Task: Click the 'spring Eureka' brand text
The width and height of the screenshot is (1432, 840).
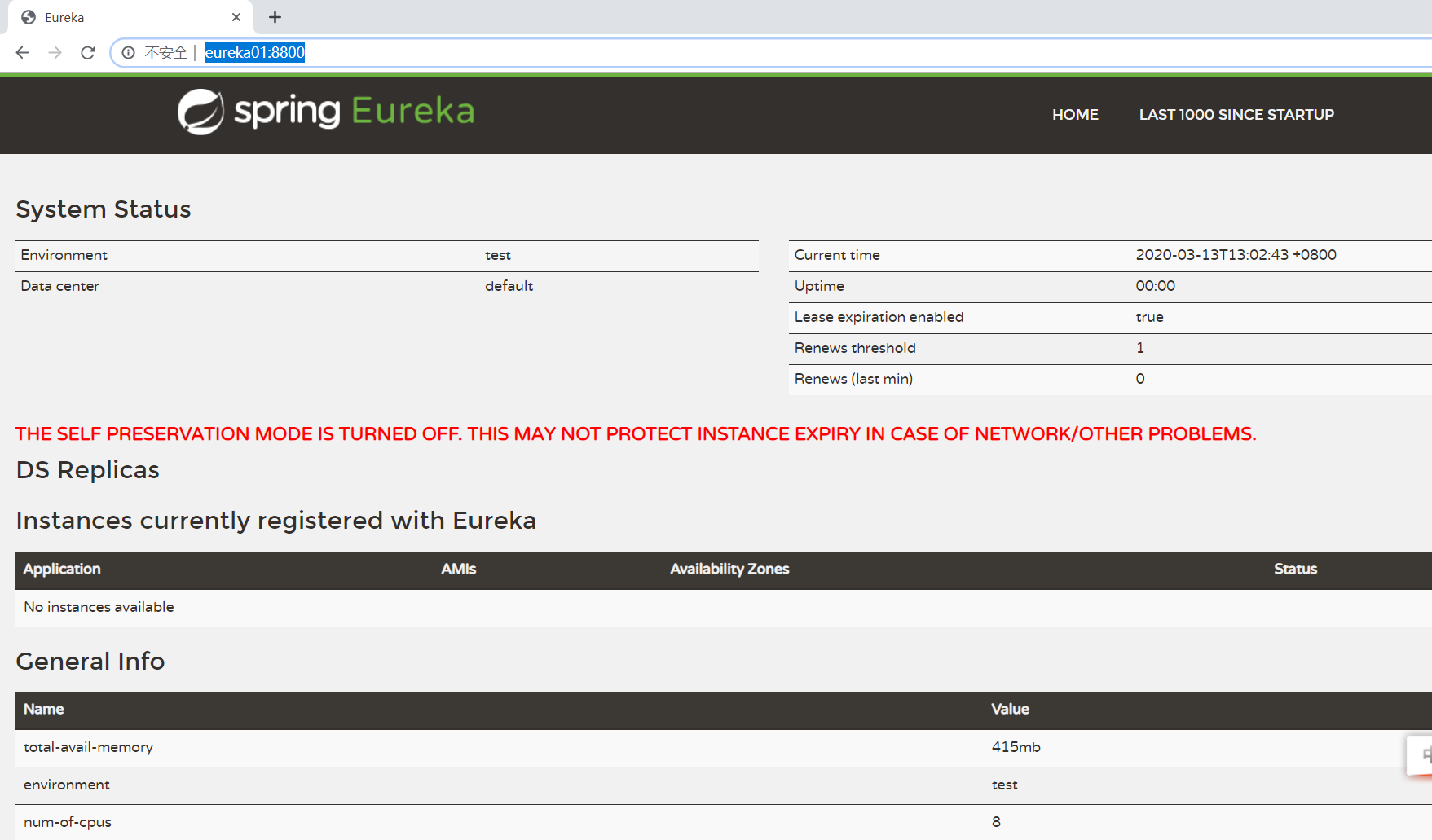Action: pos(355,111)
